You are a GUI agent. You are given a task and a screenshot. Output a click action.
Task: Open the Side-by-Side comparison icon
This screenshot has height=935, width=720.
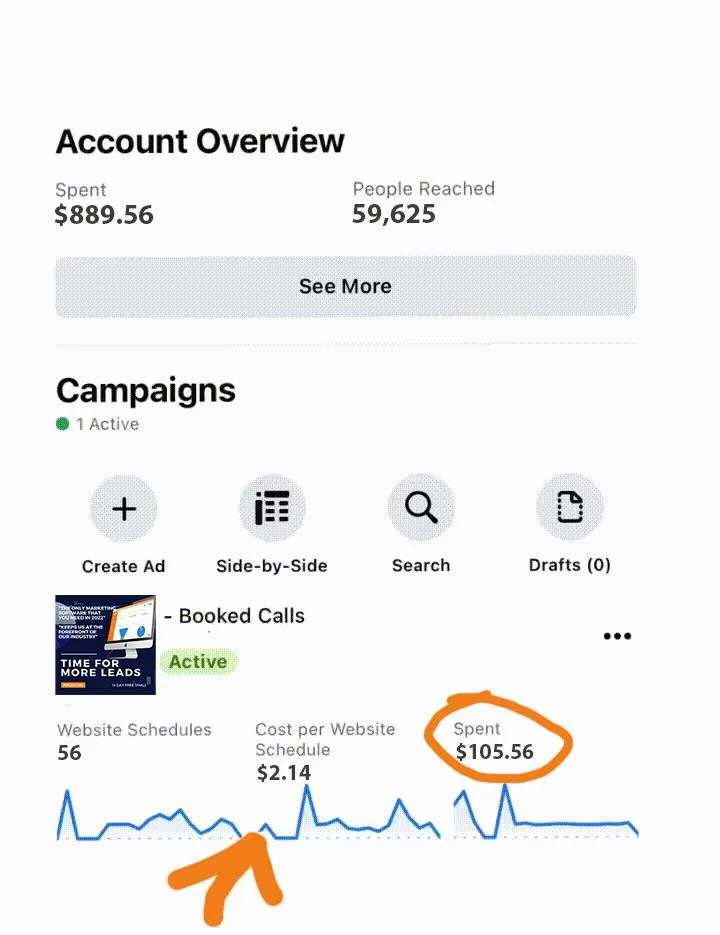click(x=271, y=509)
